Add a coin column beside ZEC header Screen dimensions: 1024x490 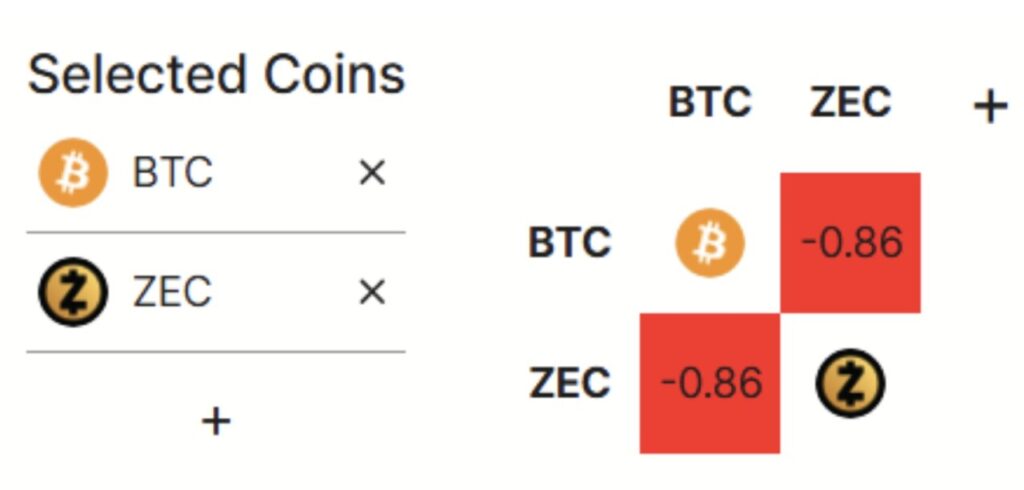coord(989,105)
